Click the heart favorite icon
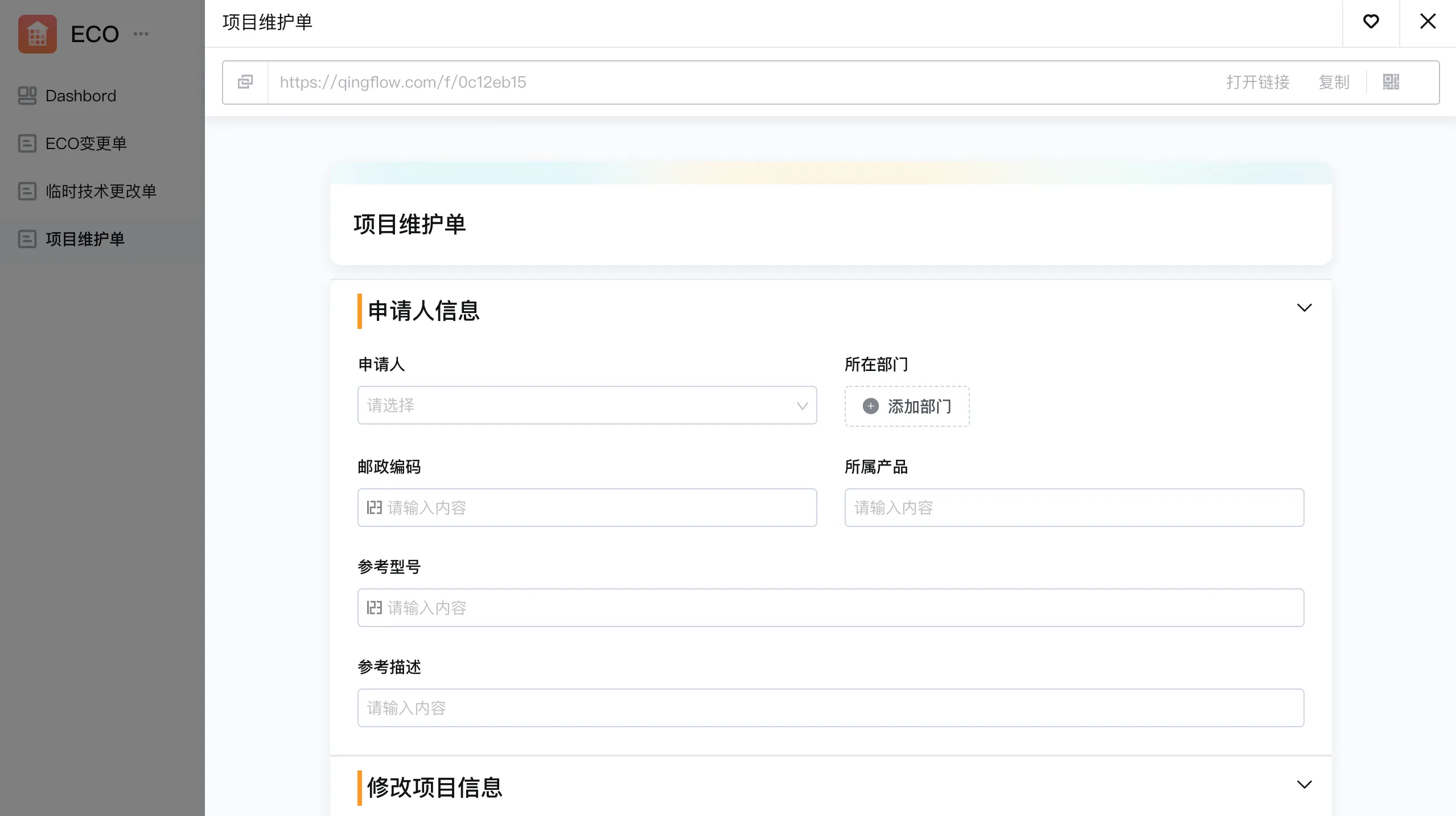The image size is (1456, 816). [x=1371, y=22]
